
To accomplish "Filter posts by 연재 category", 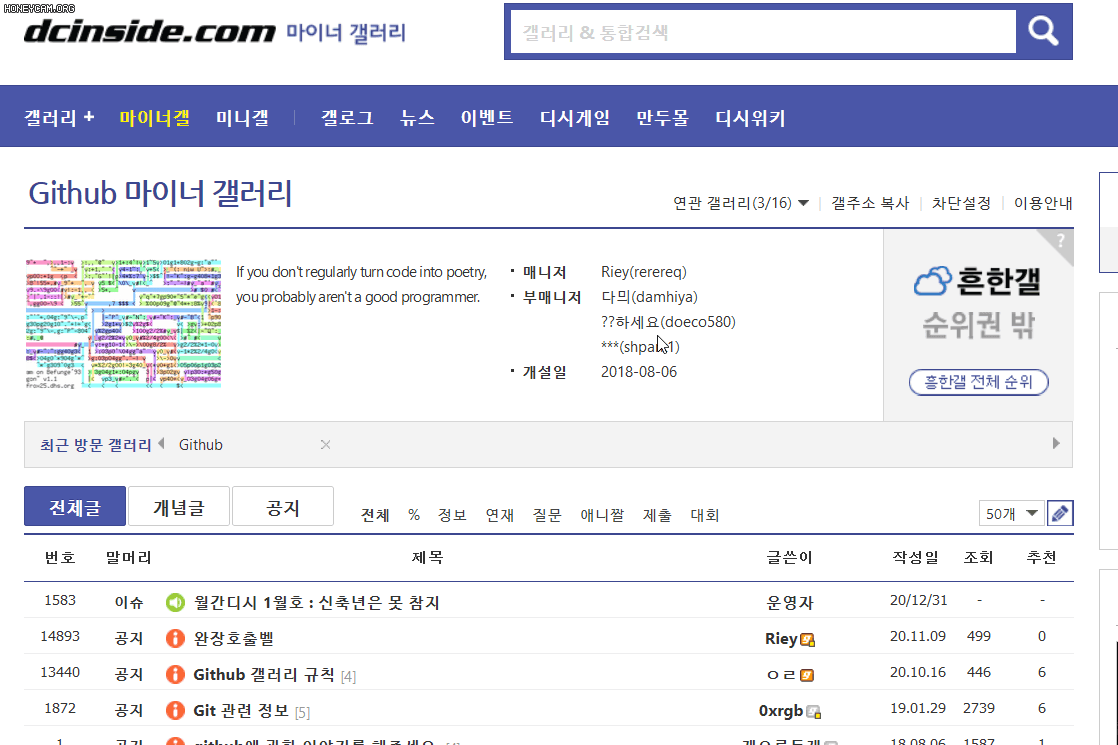I will 500,515.
